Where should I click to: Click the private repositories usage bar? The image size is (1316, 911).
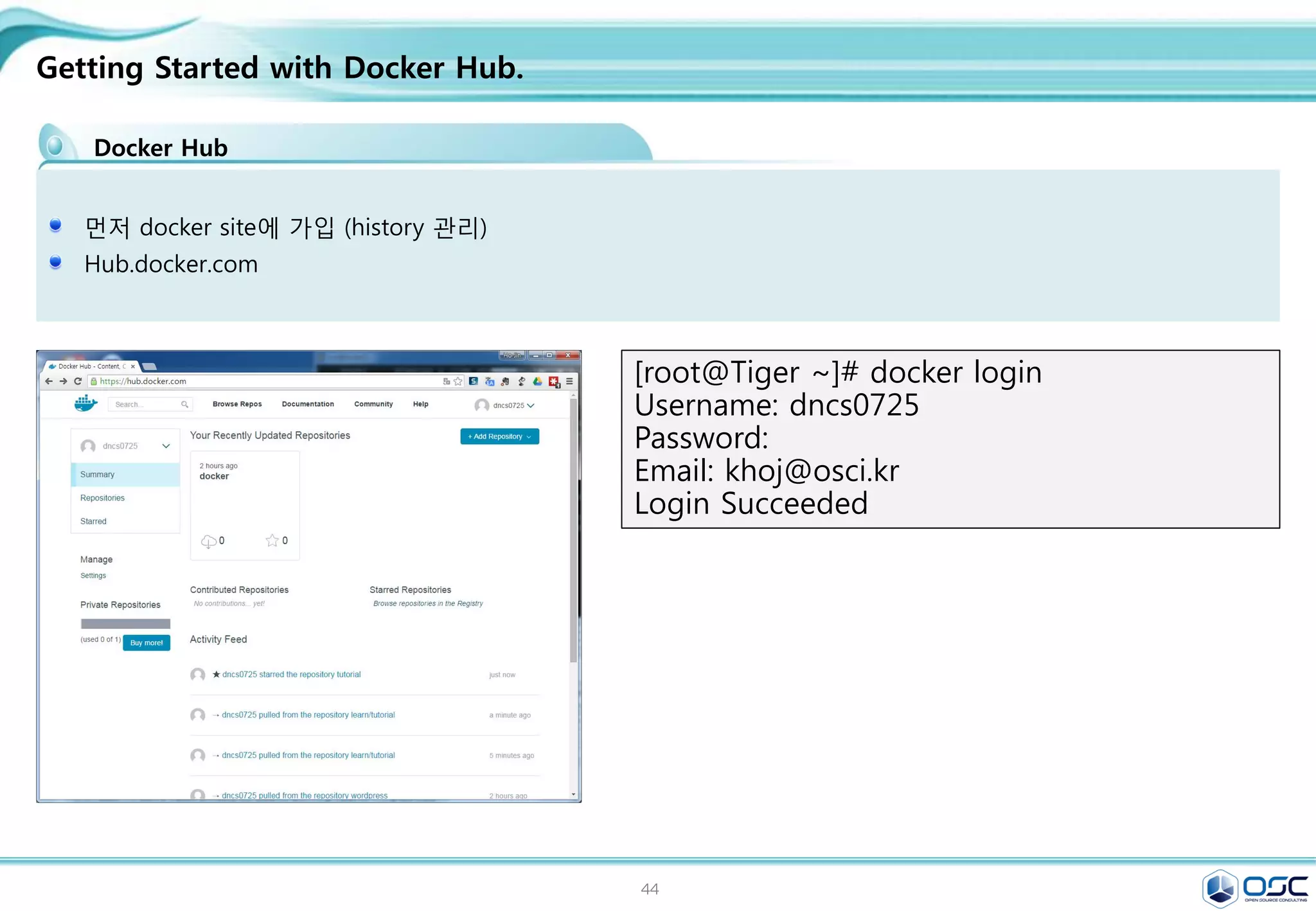[125, 624]
